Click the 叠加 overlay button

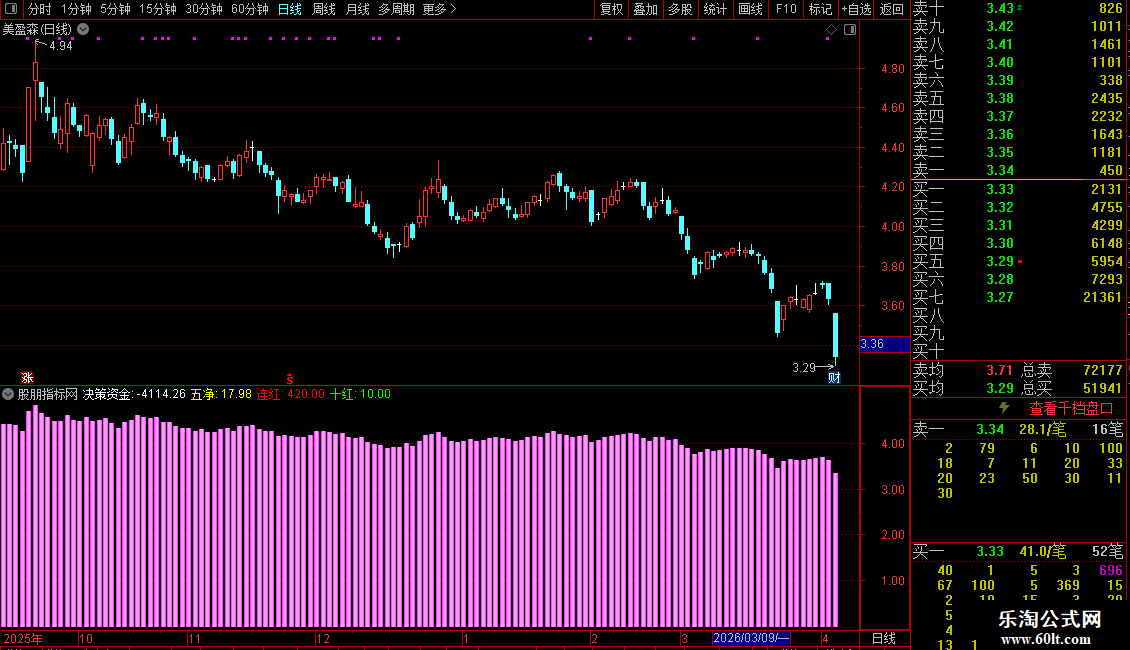click(645, 9)
